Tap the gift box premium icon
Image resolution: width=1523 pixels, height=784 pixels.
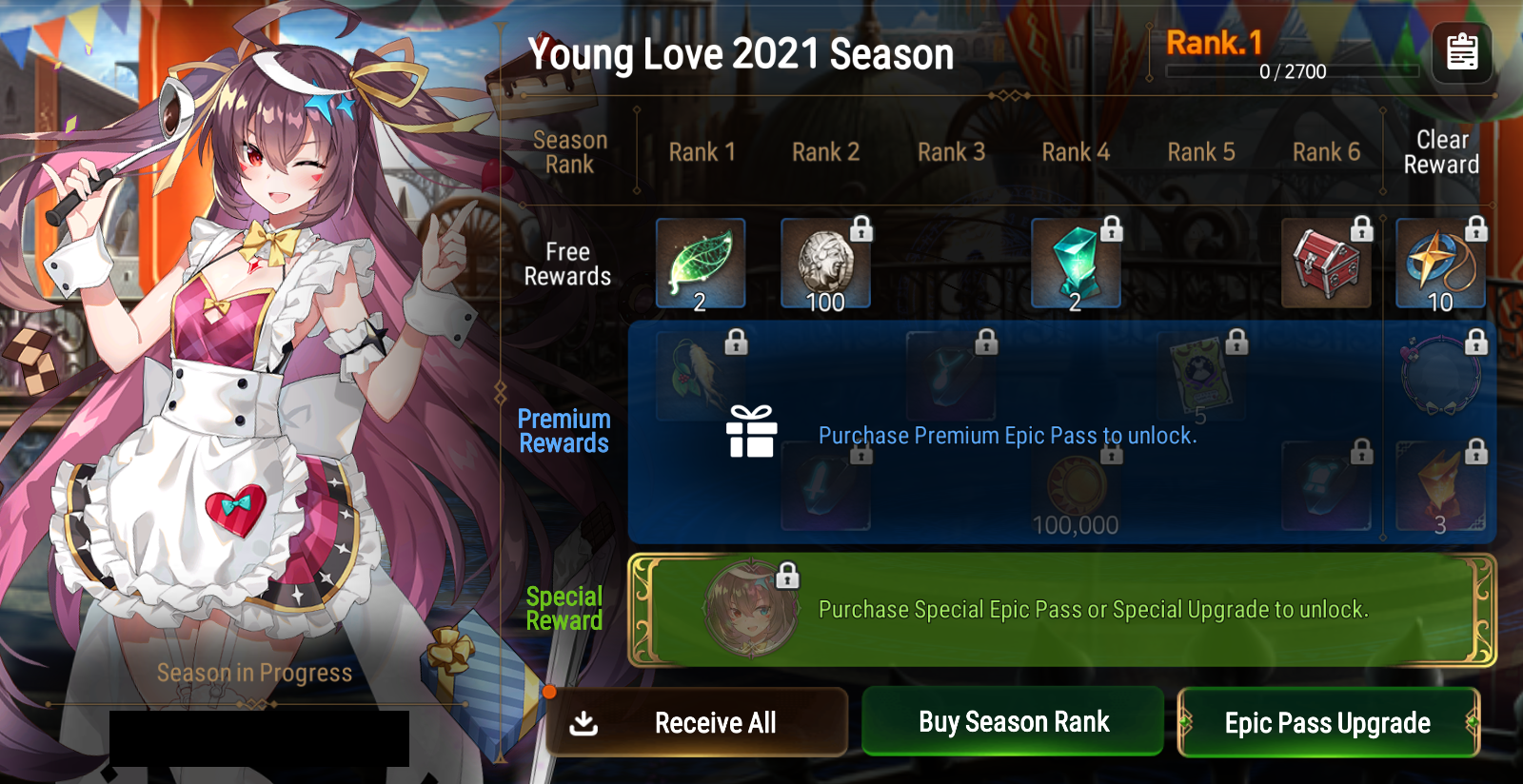(752, 431)
